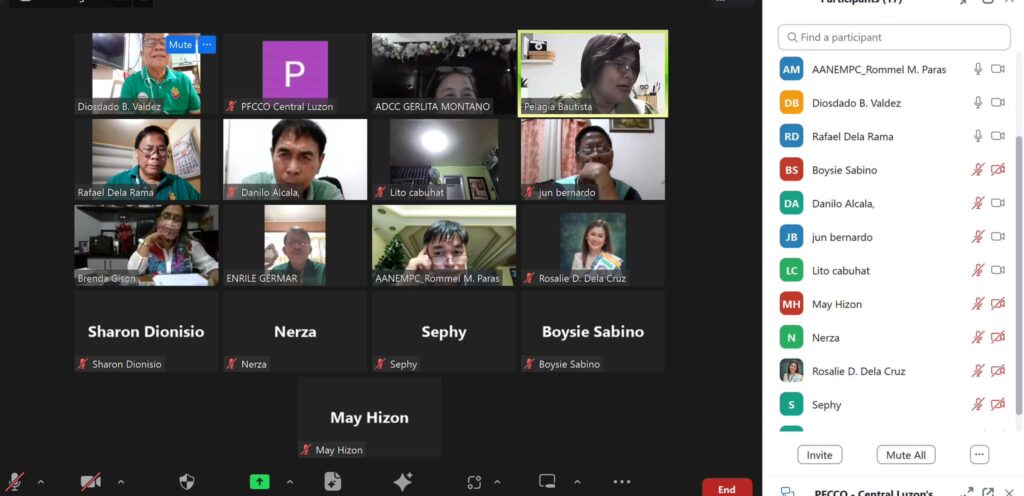Toggle camera for AANEMPC_Rommel M. Paras in list
1024x496 pixels.
point(998,69)
